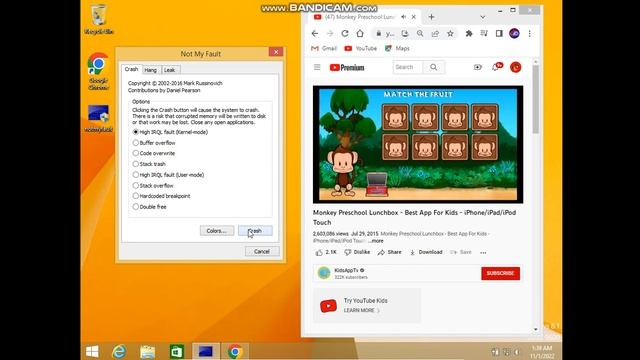Mute the Monkey Preschool tab audio icon
The width and height of the screenshot is (640, 360).
pos(404,17)
